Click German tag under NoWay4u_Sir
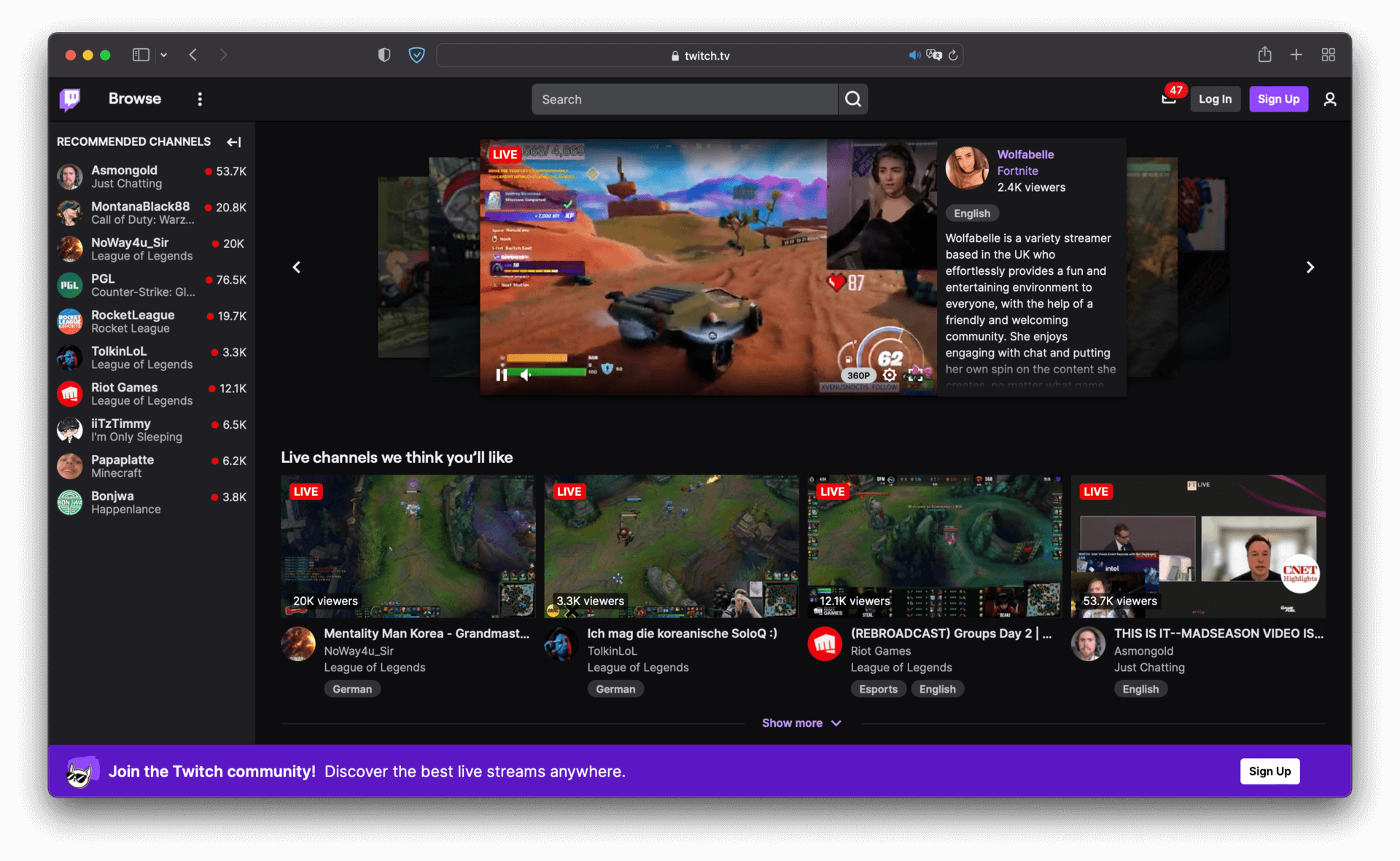 [x=352, y=689]
